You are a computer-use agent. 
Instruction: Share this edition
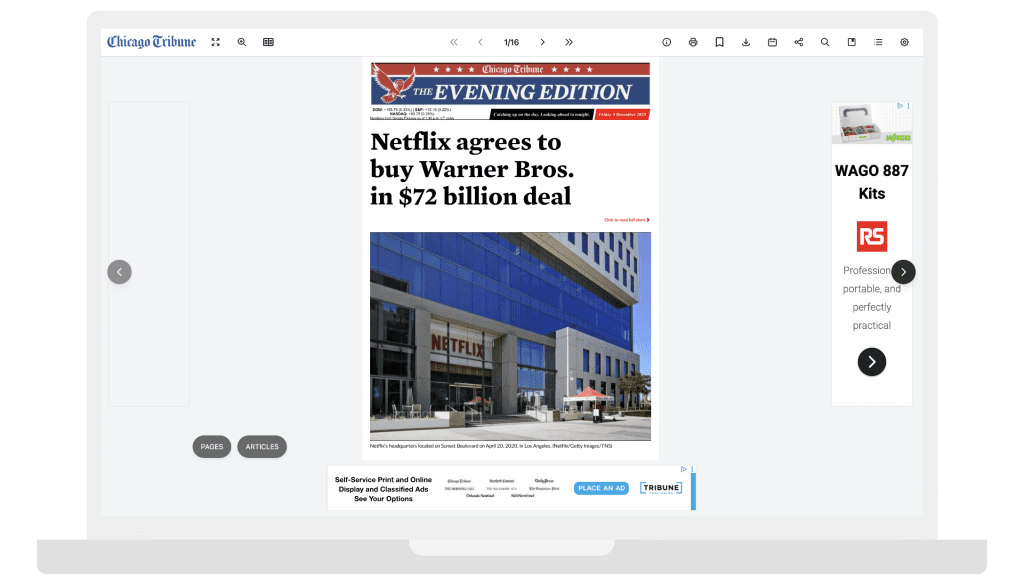[798, 42]
